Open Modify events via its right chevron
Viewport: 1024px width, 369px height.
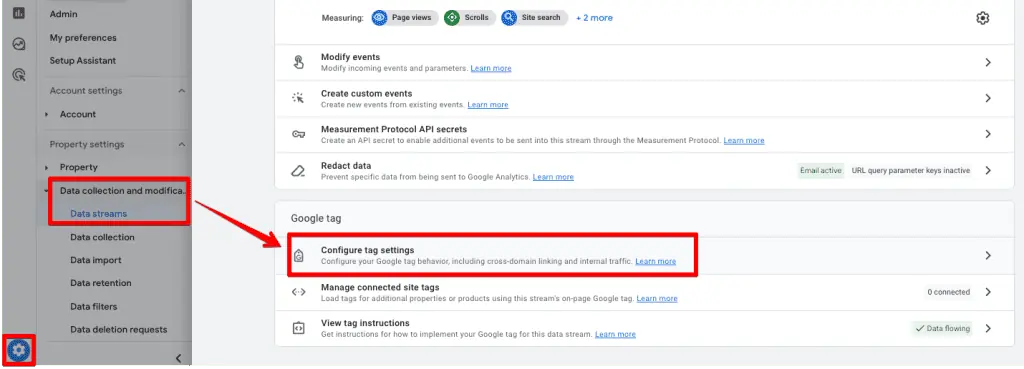tap(988, 63)
